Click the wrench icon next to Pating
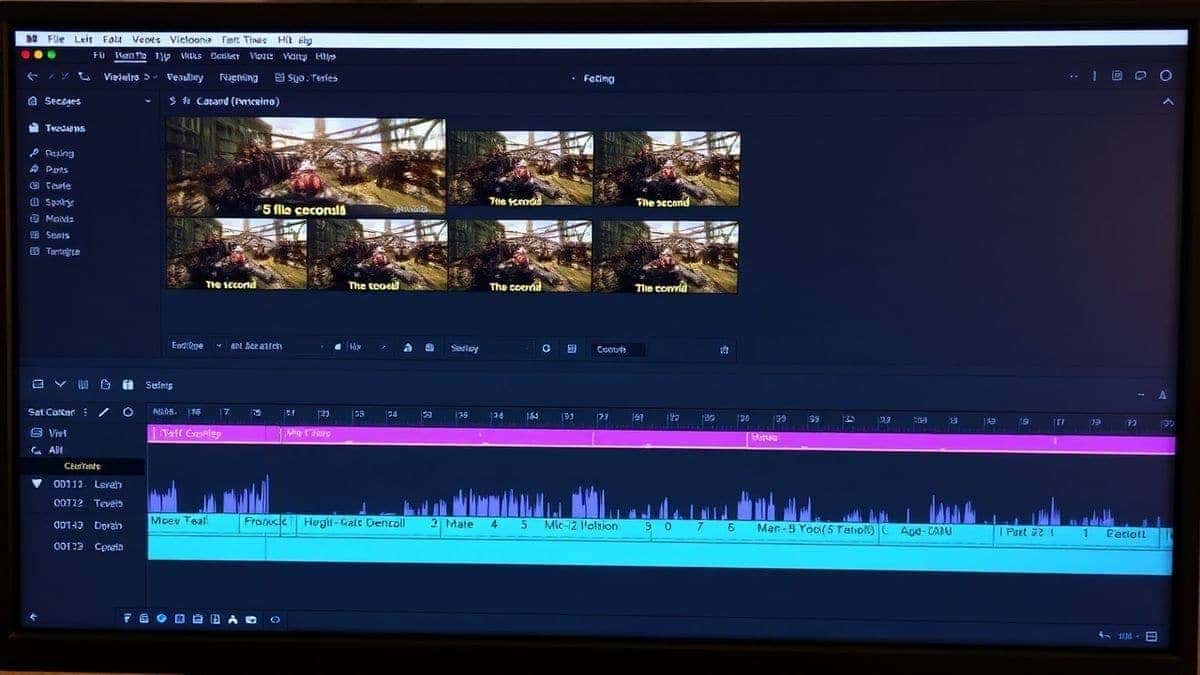 point(35,153)
